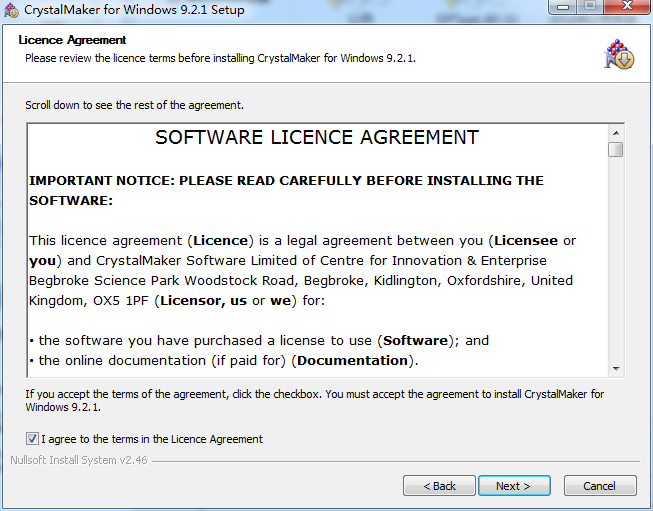Screen dimensions: 653x511
Task: Click 'Scroll down to see the rest' text
Action: pos(134,105)
